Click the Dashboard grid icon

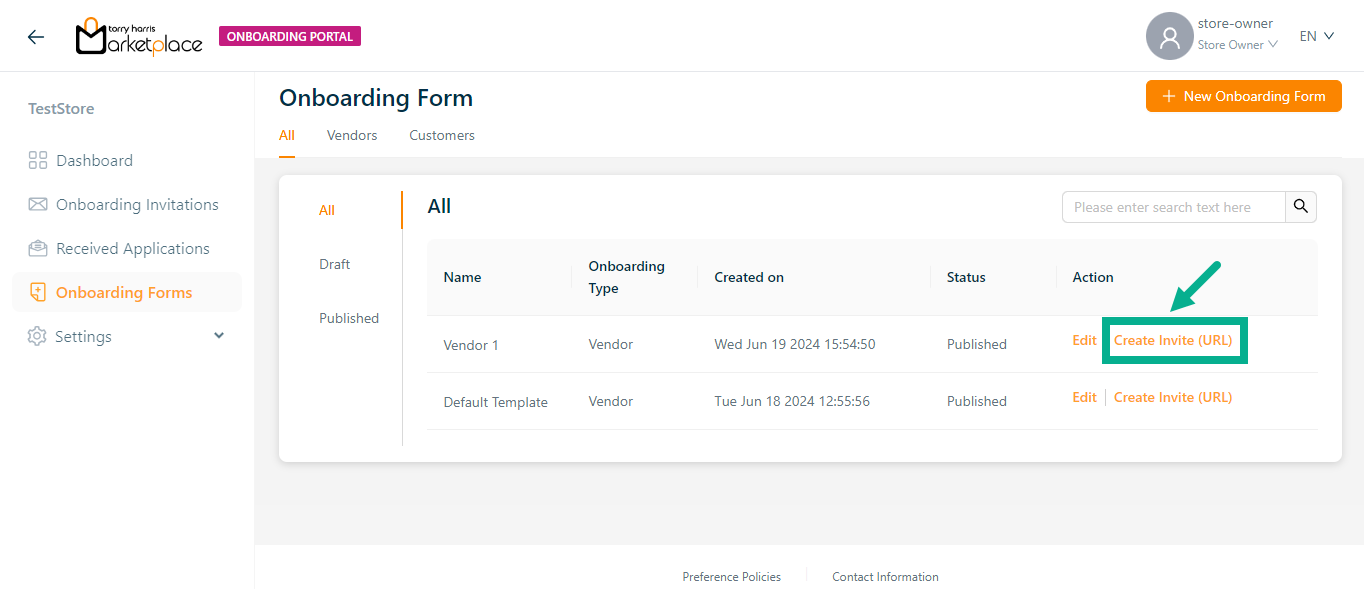(x=38, y=161)
